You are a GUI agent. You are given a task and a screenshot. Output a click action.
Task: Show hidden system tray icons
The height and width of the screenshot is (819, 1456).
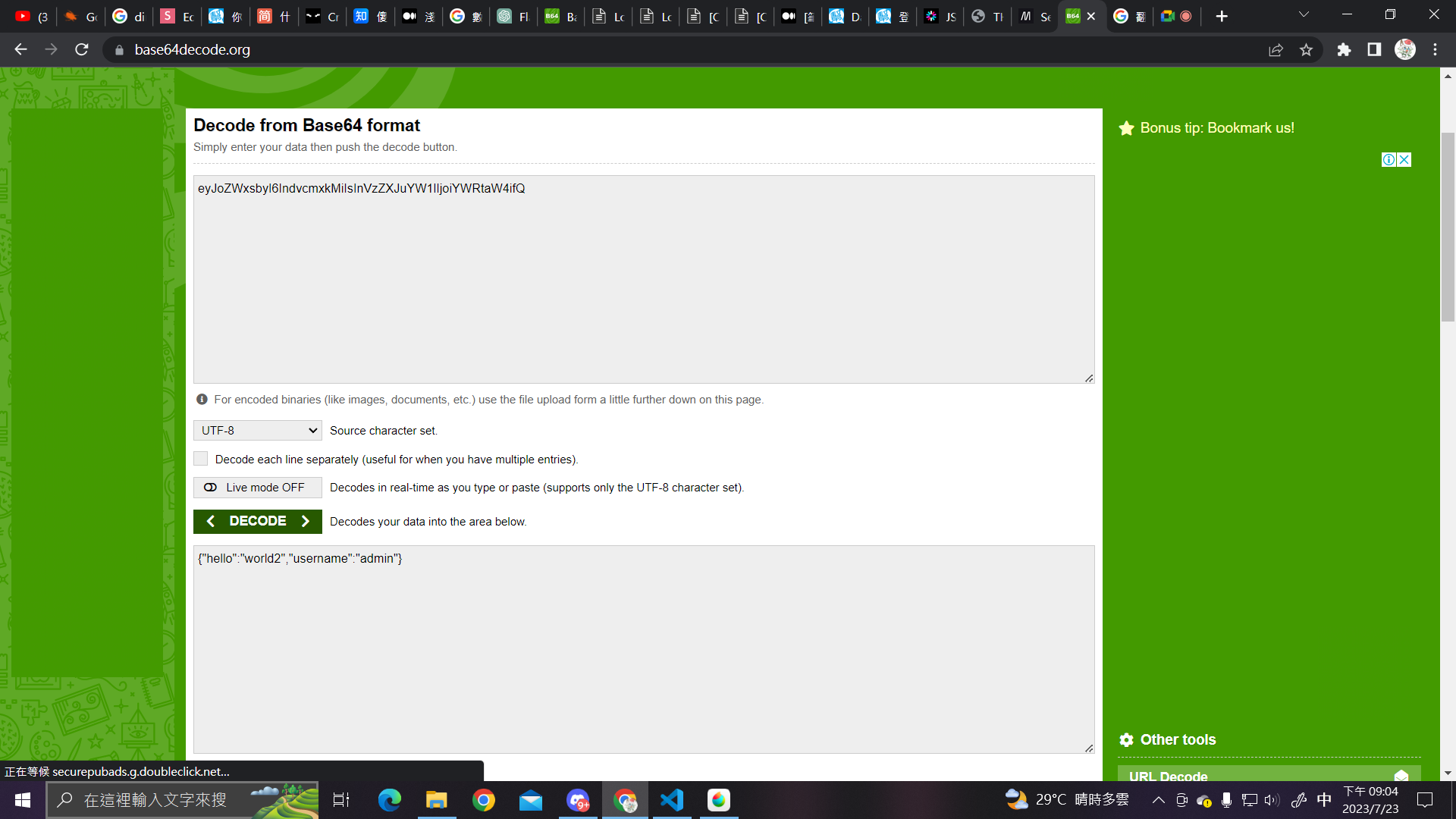point(1158,800)
